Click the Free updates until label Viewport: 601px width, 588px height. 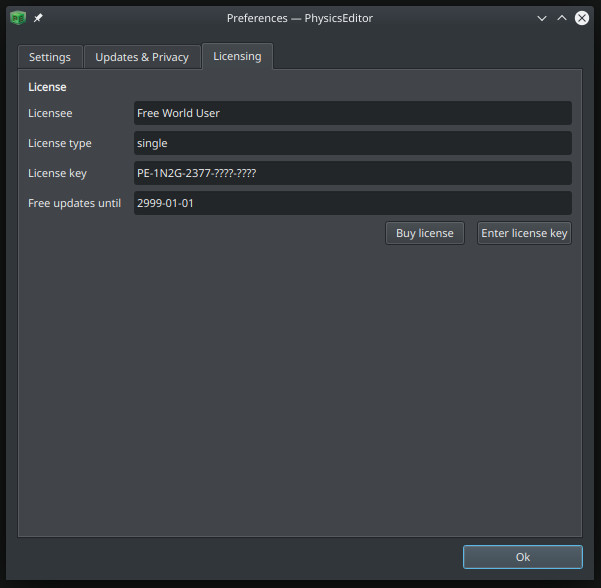74,203
